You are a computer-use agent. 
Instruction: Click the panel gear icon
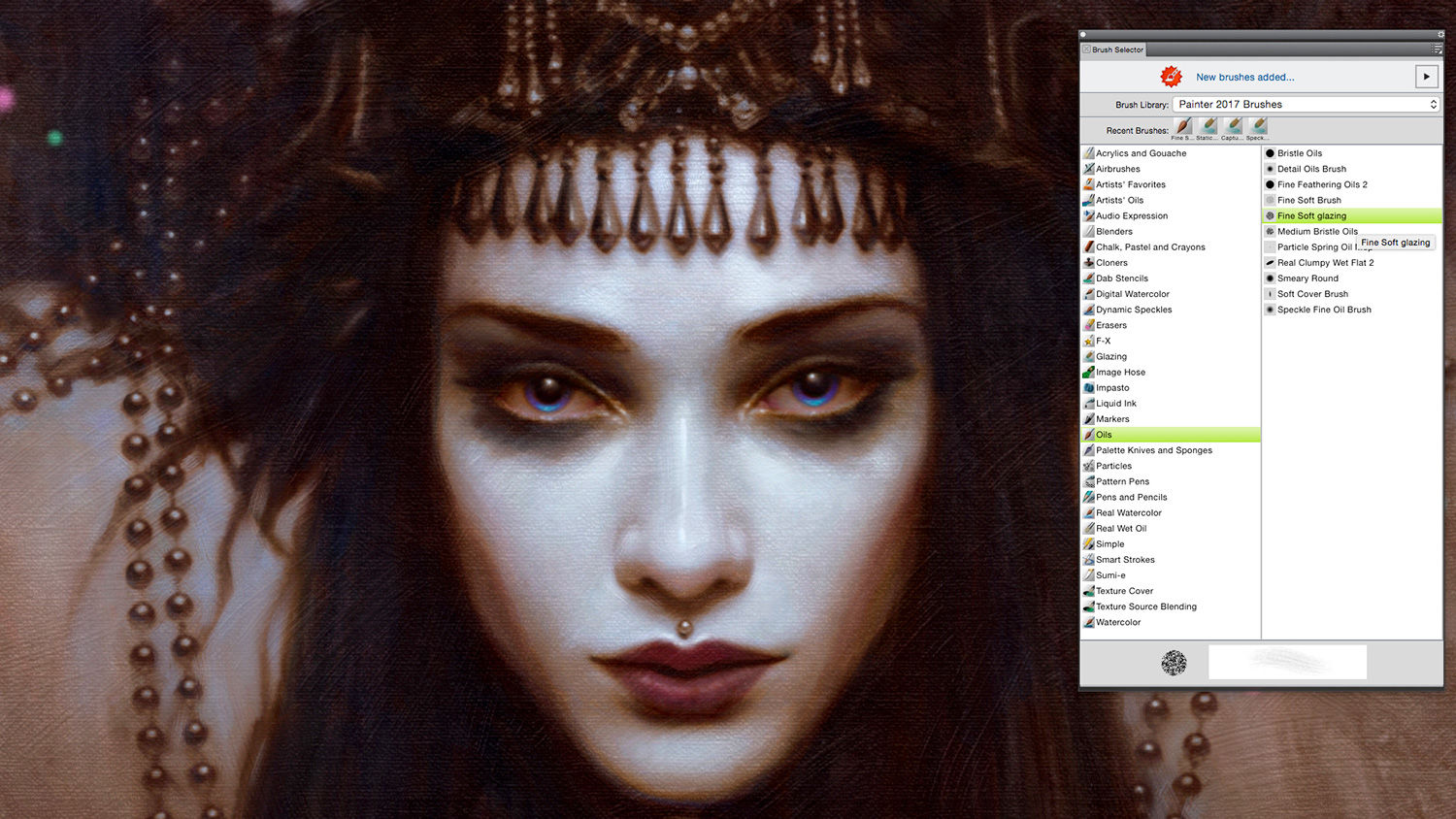click(1440, 34)
